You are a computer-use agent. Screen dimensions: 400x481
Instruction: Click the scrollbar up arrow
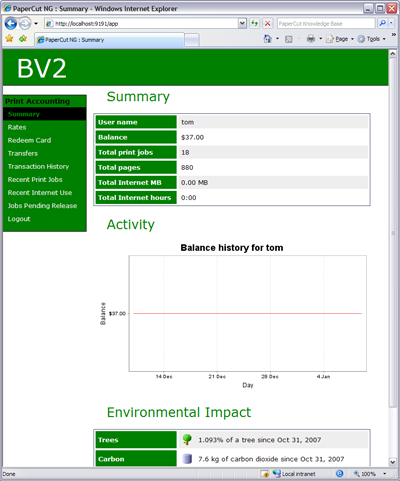point(393,53)
